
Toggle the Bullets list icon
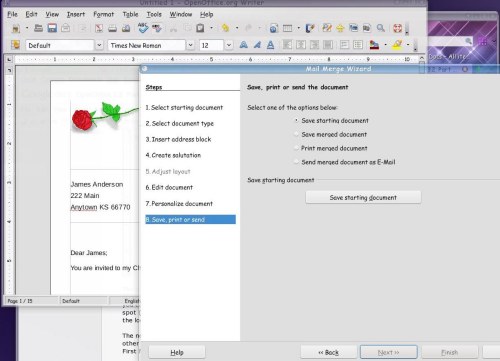coord(358,45)
